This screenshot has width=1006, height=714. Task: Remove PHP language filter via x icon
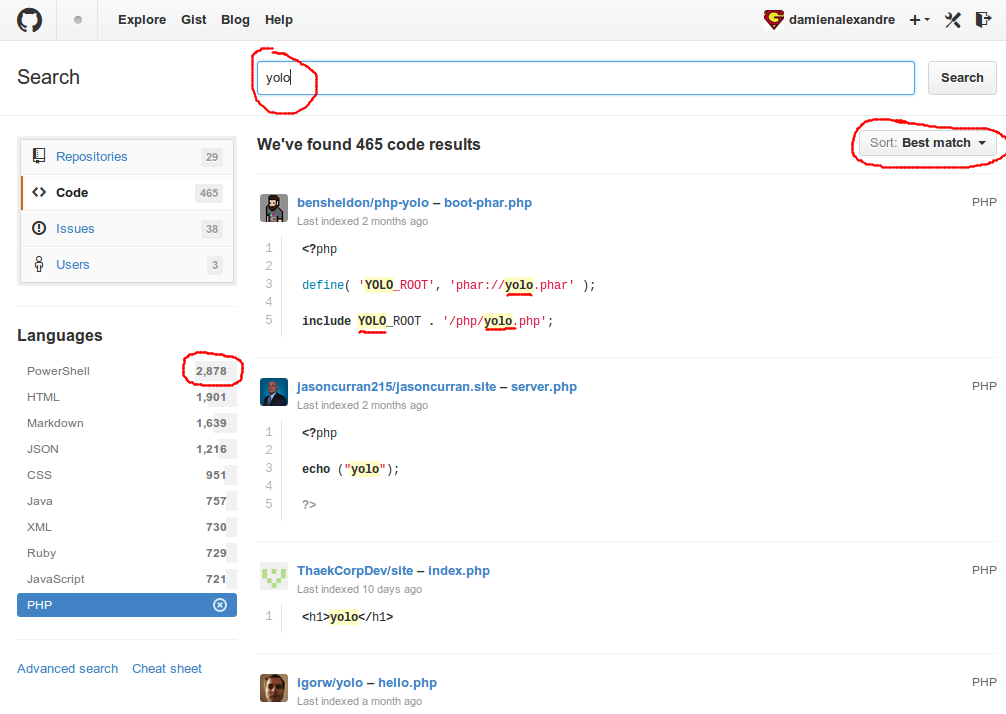(220, 605)
